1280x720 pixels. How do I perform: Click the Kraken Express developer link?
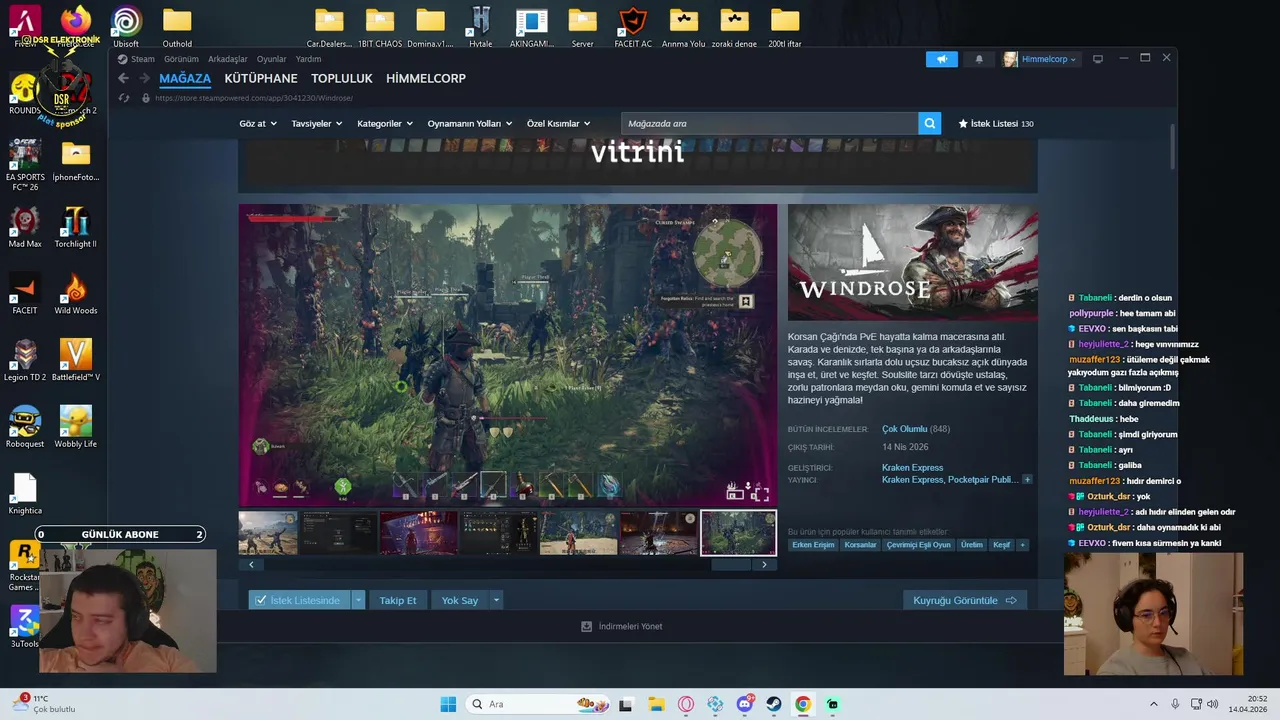(x=912, y=467)
